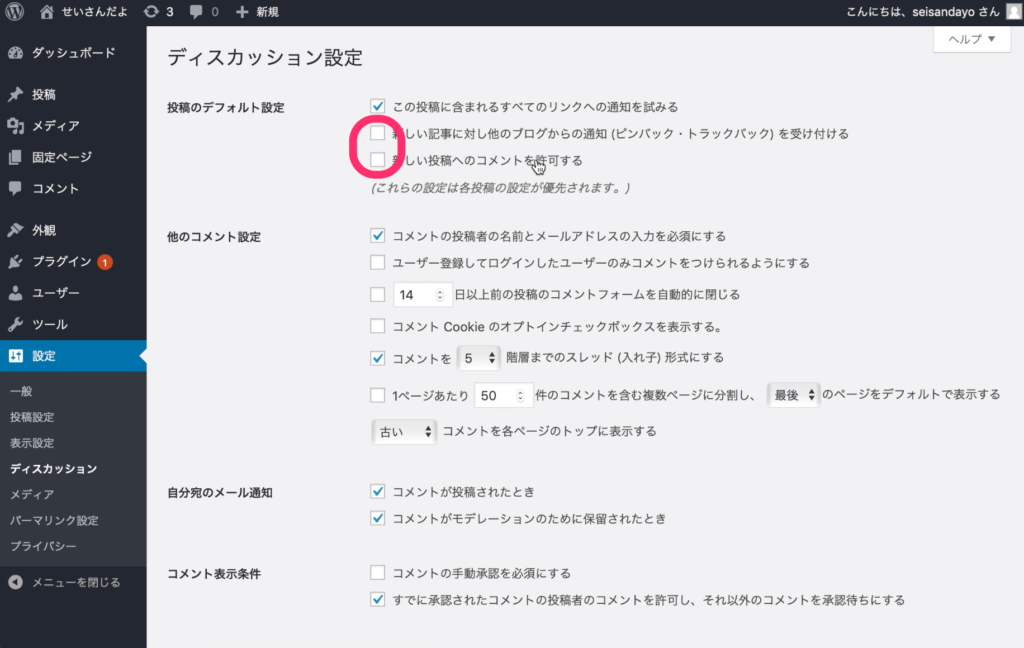The width and height of the screenshot is (1024, 648).
Task: Open the 投稿 pin icon in sidebar
Action: pos(15,95)
